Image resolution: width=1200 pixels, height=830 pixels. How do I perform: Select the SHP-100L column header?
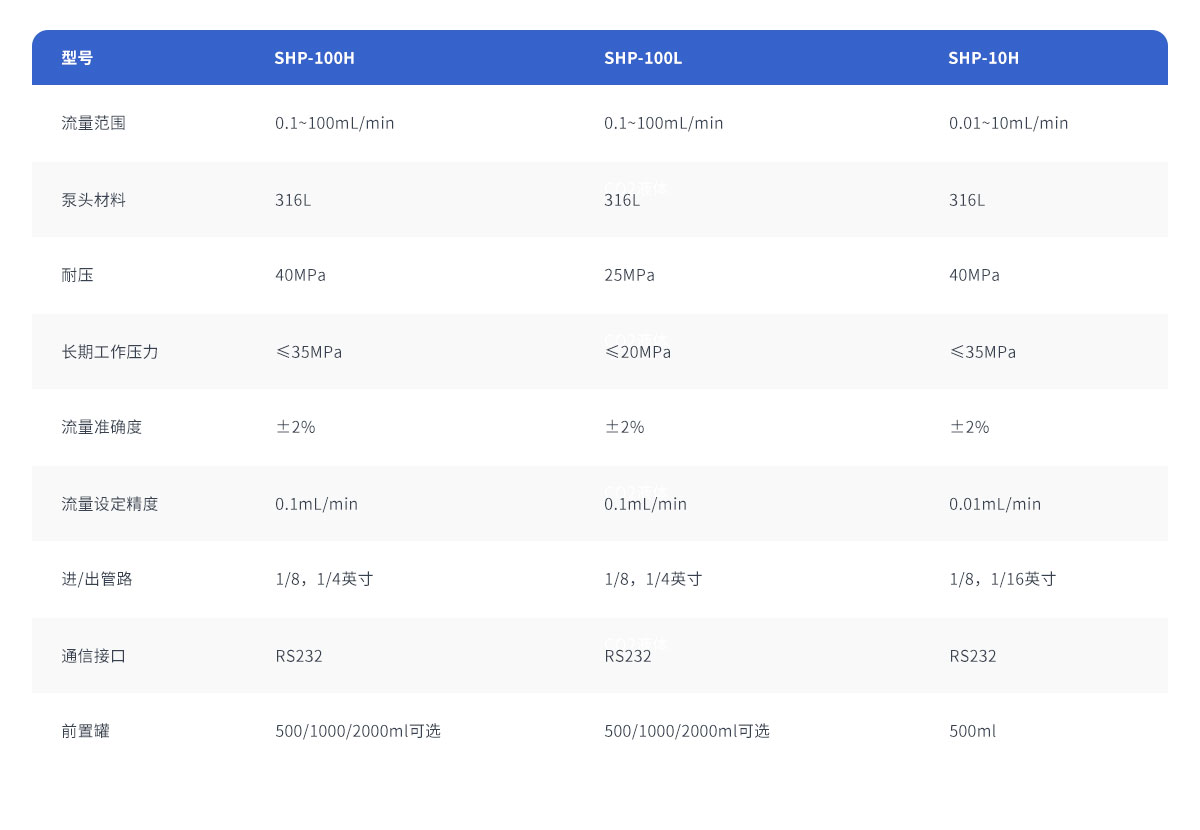(x=642, y=58)
